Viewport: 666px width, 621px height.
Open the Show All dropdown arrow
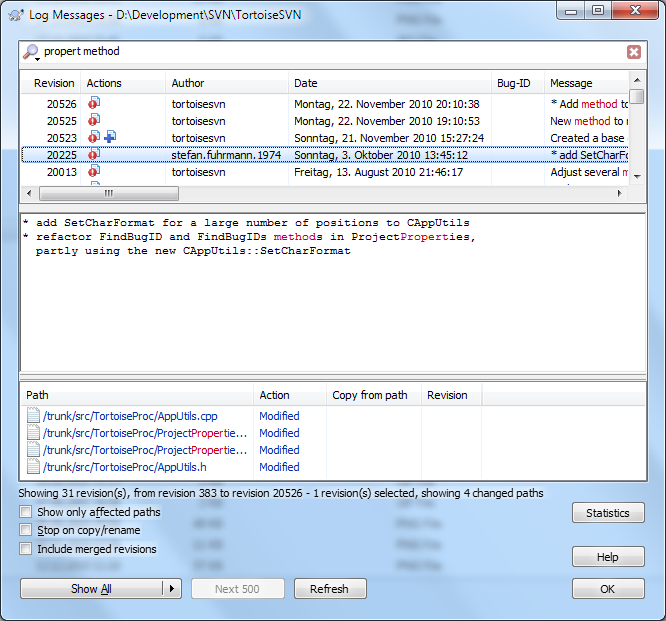(x=173, y=589)
